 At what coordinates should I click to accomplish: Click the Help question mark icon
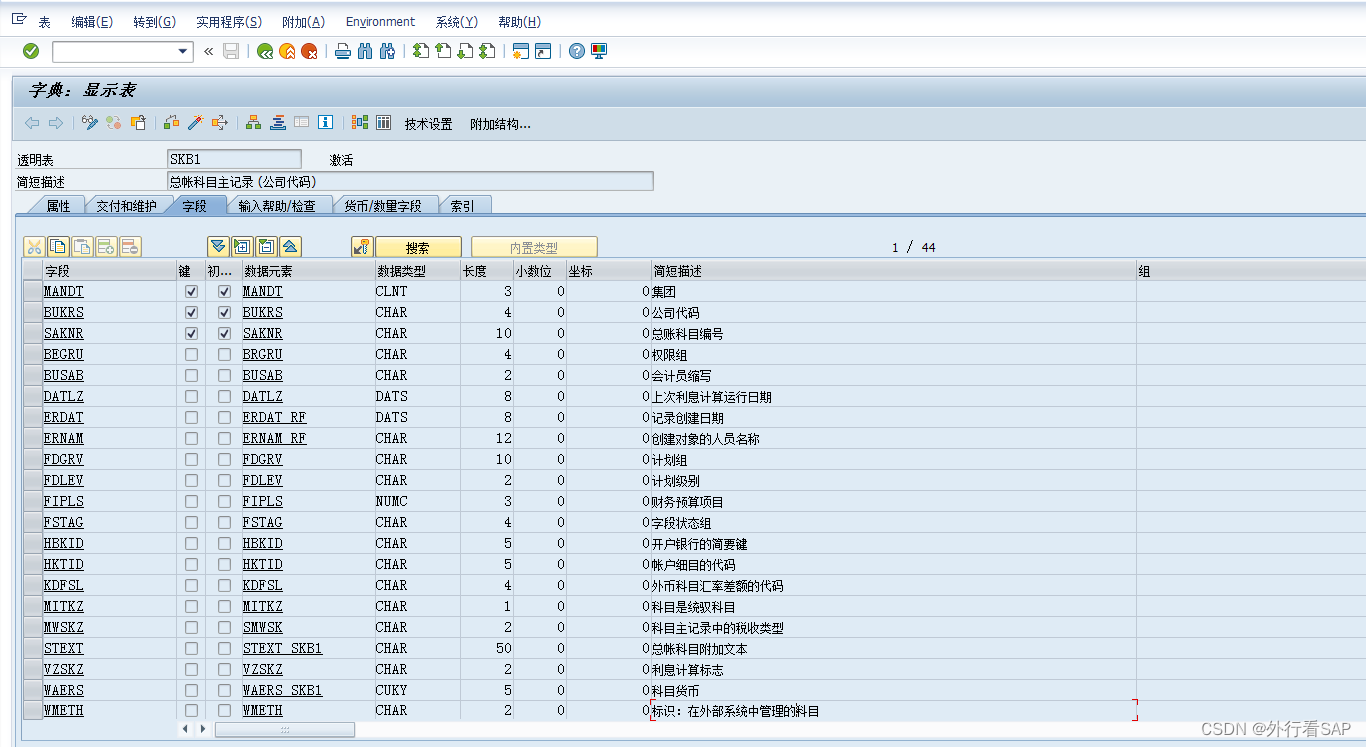(577, 51)
